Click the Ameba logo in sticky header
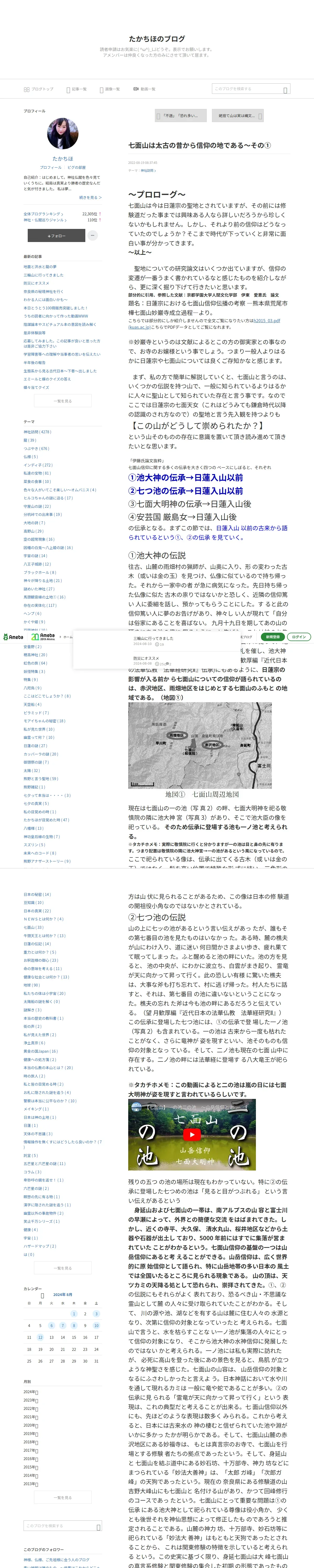Image resolution: width=314 pixels, height=1568 pixels. (13, 637)
